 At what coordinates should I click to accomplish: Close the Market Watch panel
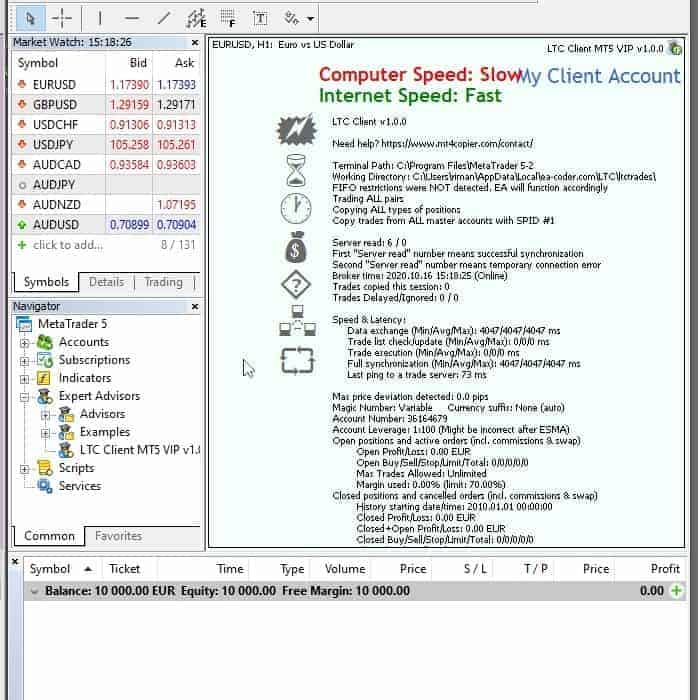point(195,42)
